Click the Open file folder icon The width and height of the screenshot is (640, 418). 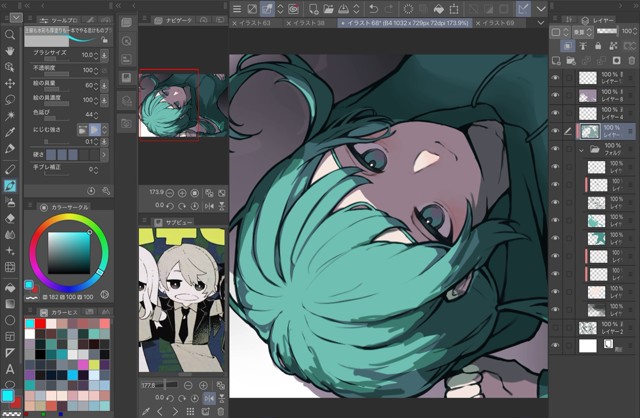329,9
